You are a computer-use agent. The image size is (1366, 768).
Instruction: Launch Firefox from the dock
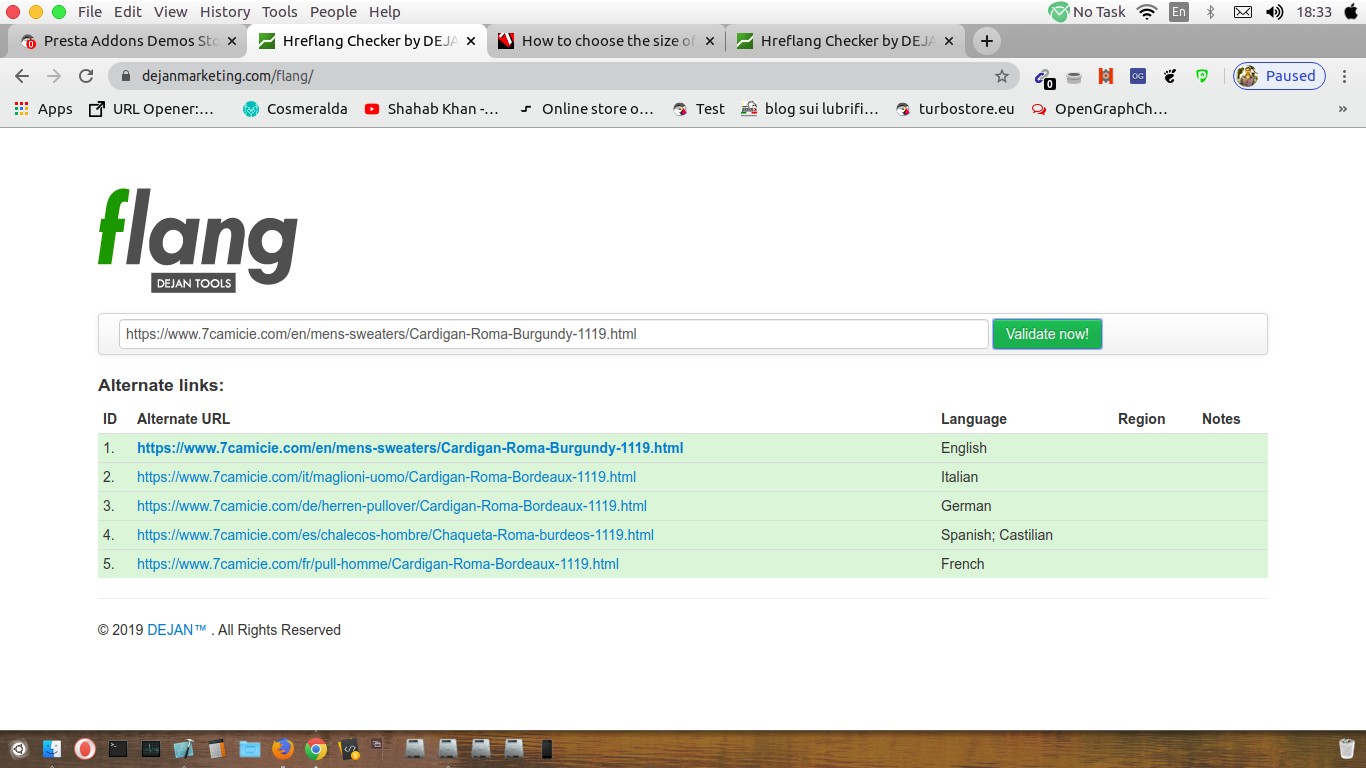[283, 748]
